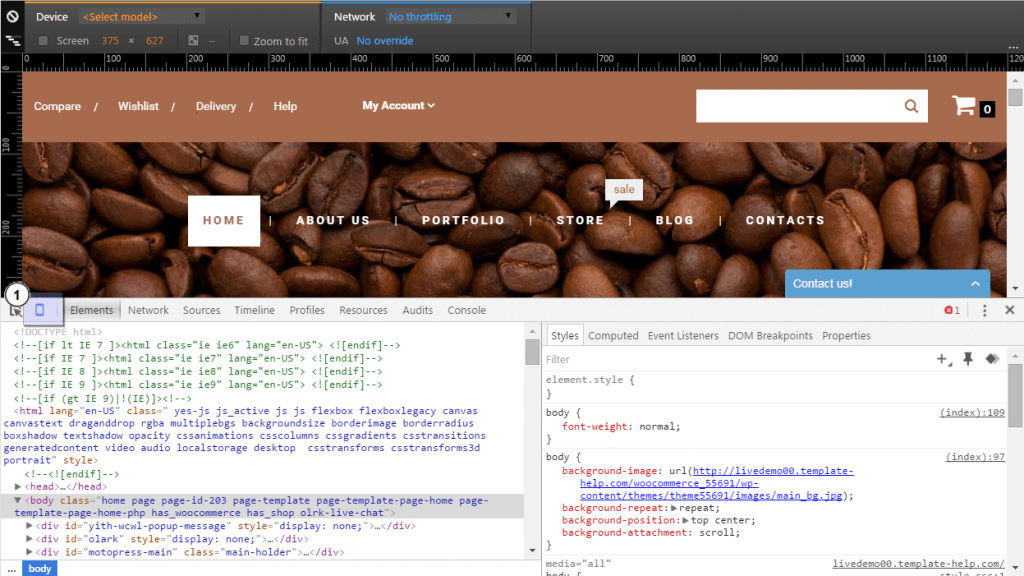This screenshot has width=1024, height=576.
Task: Open the Network throttling dropdown
Action: tap(451, 16)
